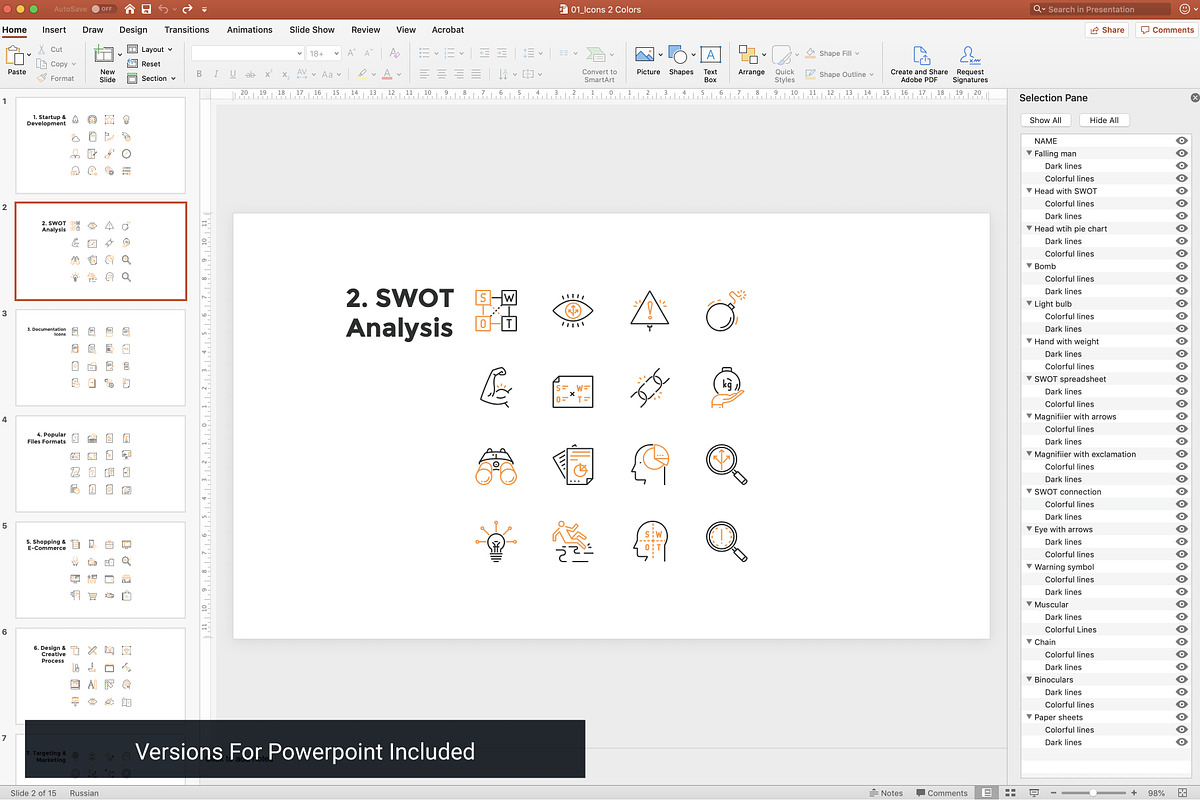The height and width of the screenshot is (800, 1200).
Task: Open the Section dropdown
Action: [x=152, y=78]
